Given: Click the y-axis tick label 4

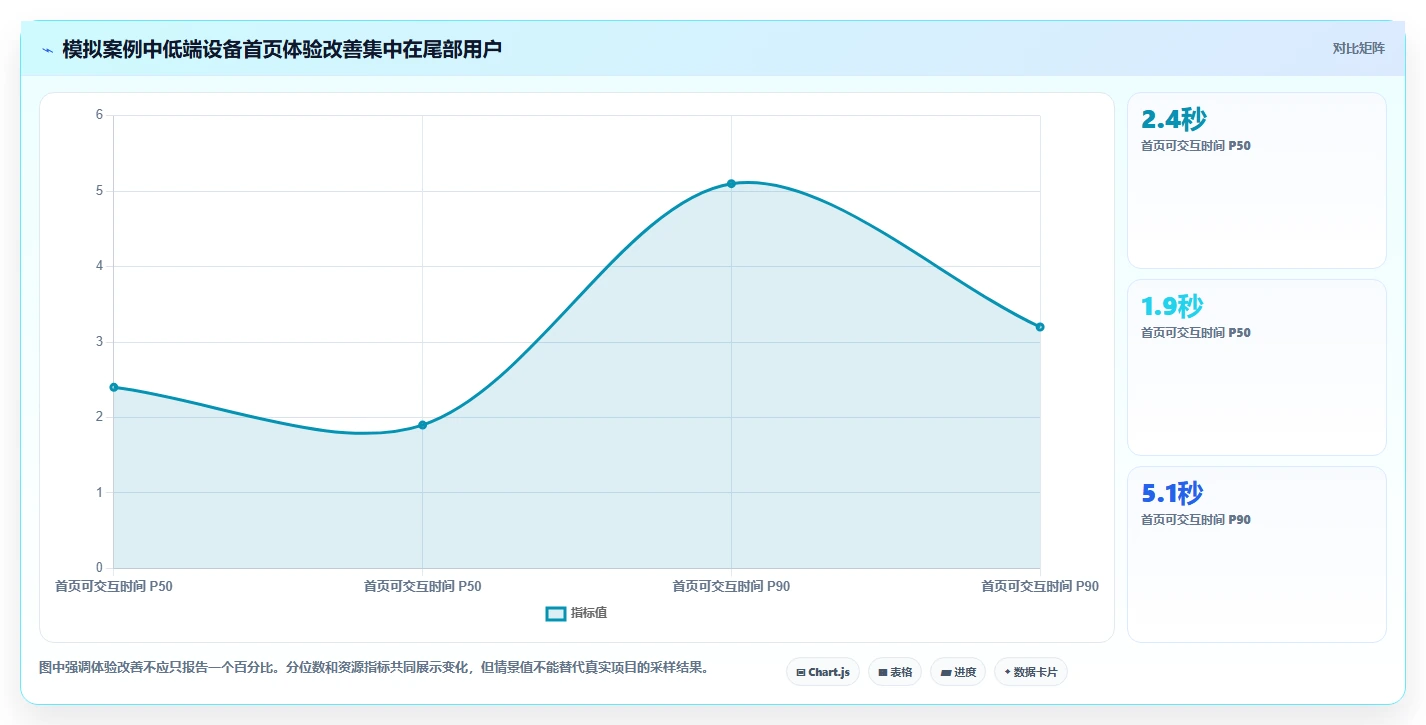Looking at the screenshot, I should pyautogui.click(x=100, y=266).
